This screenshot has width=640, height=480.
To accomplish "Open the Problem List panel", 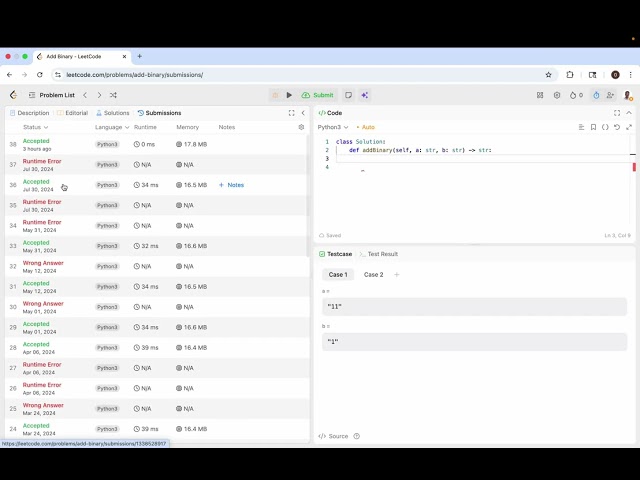I will click(52, 95).
